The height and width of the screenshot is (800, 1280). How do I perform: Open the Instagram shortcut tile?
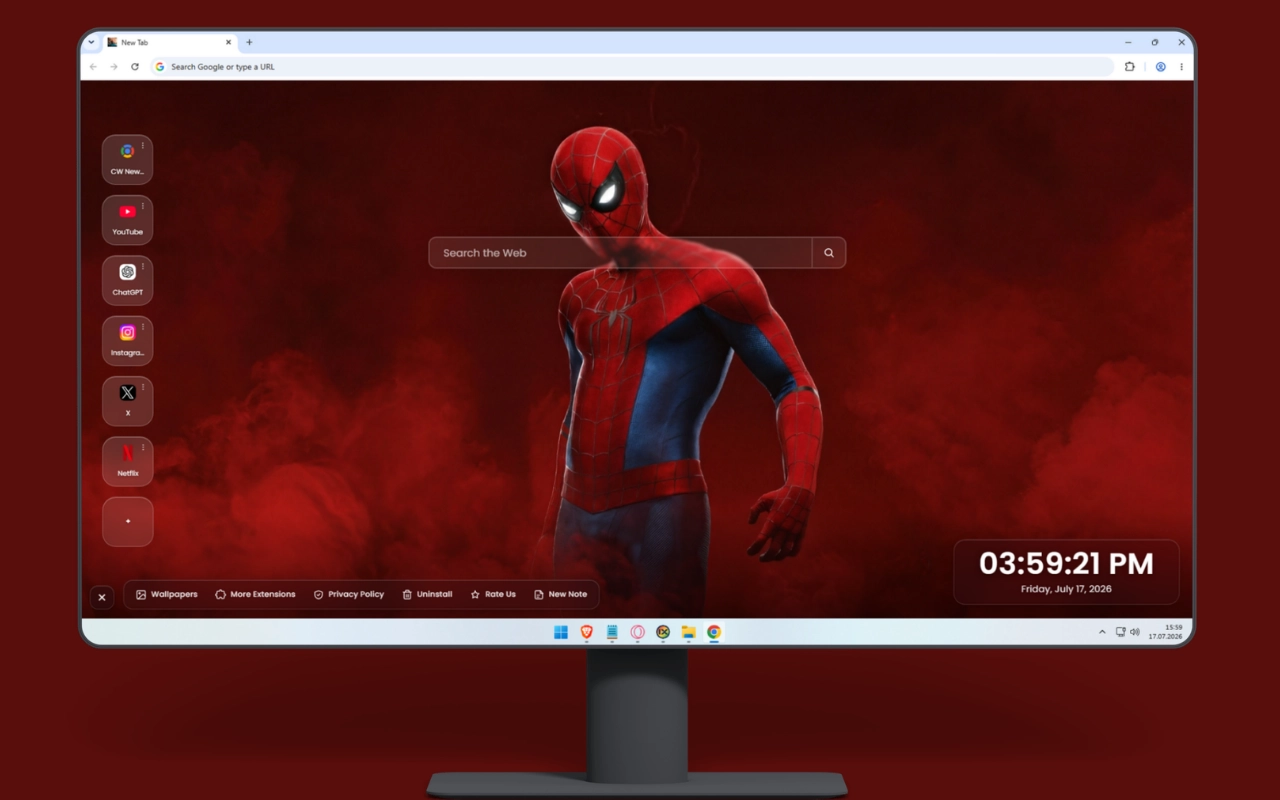(x=127, y=341)
